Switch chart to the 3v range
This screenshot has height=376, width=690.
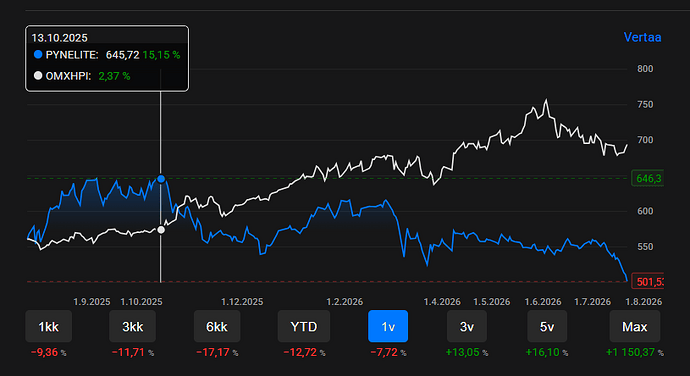[x=467, y=326]
